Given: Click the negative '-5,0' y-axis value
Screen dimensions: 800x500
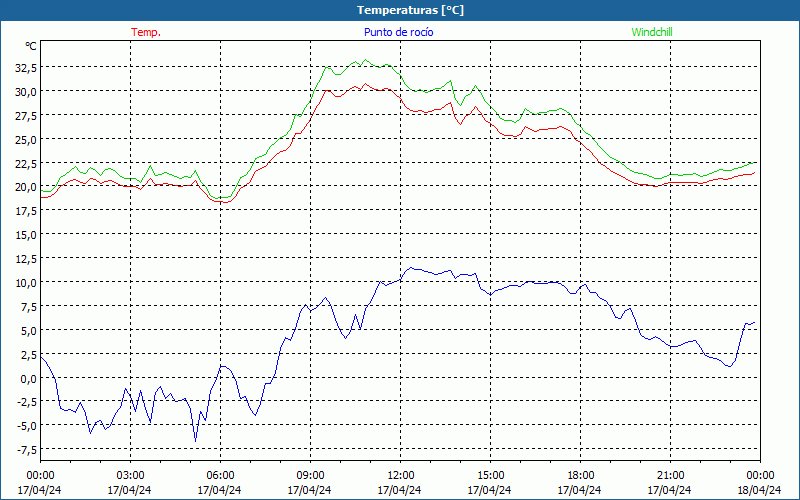Looking at the screenshot, I should coord(27,426).
